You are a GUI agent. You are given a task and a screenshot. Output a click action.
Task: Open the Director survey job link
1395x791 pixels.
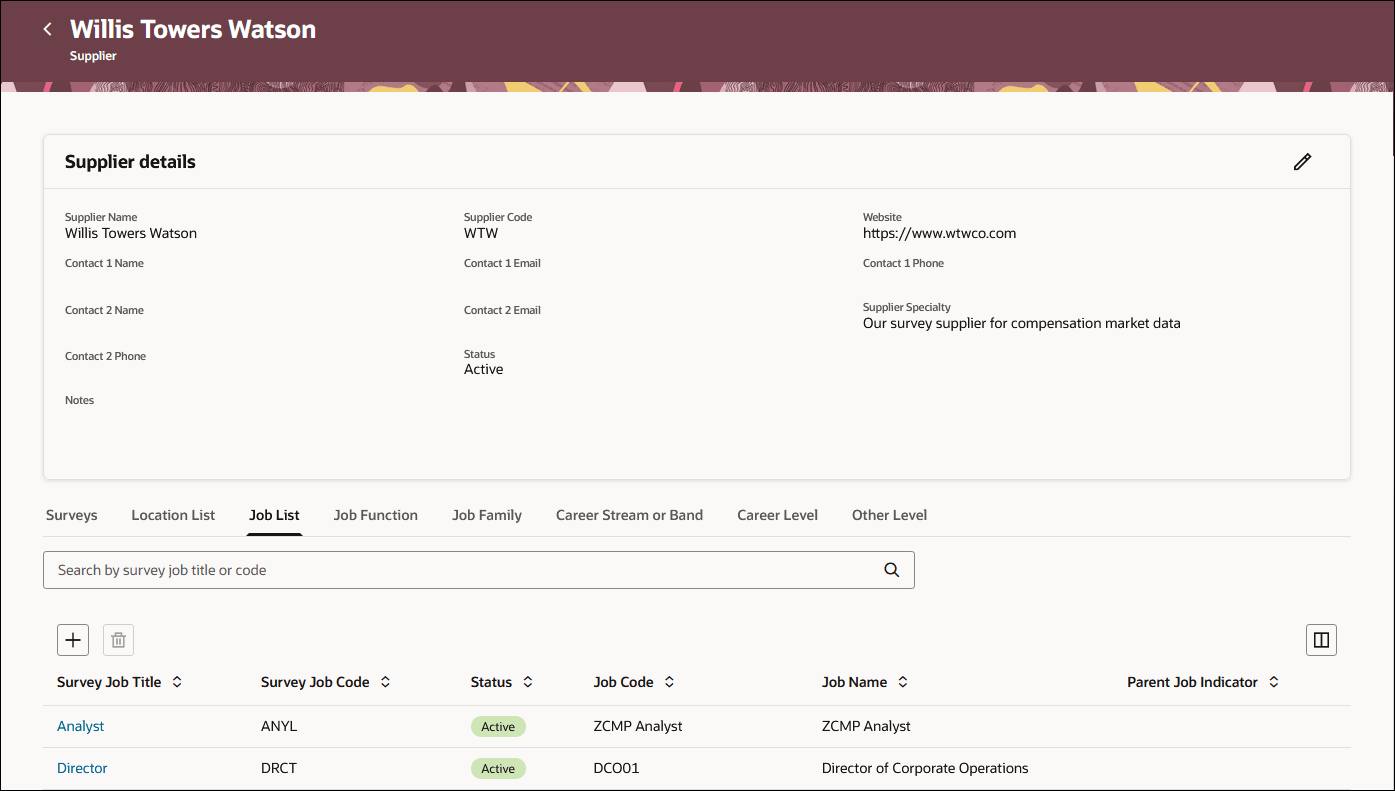(x=81, y=768)
